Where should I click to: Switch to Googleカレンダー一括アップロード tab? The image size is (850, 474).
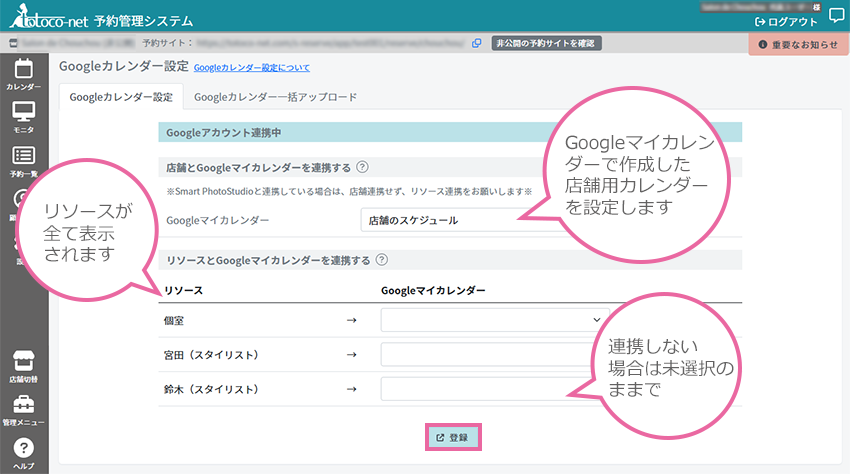[x=275, y=98]
